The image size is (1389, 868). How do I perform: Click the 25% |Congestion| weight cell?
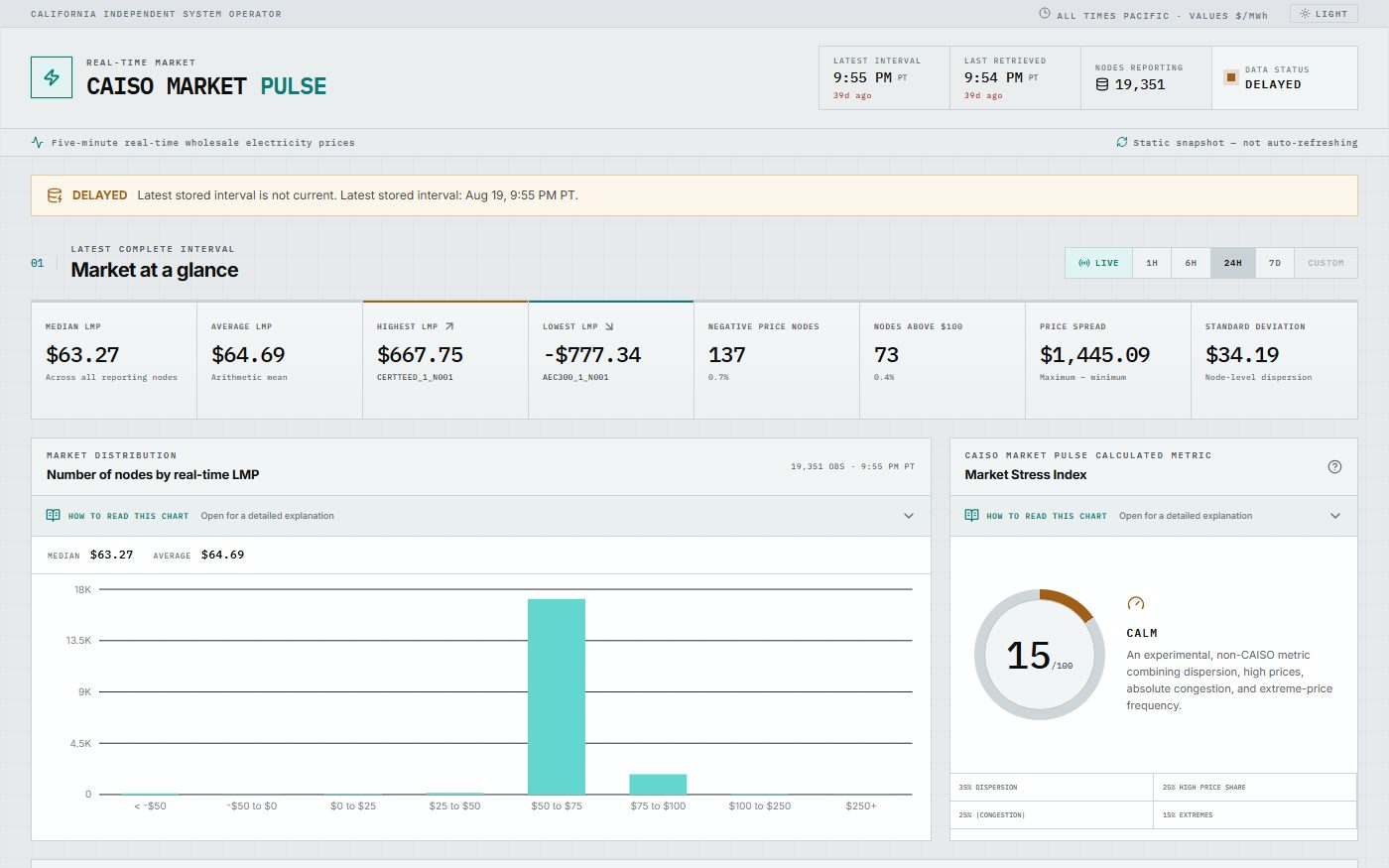1052,814
